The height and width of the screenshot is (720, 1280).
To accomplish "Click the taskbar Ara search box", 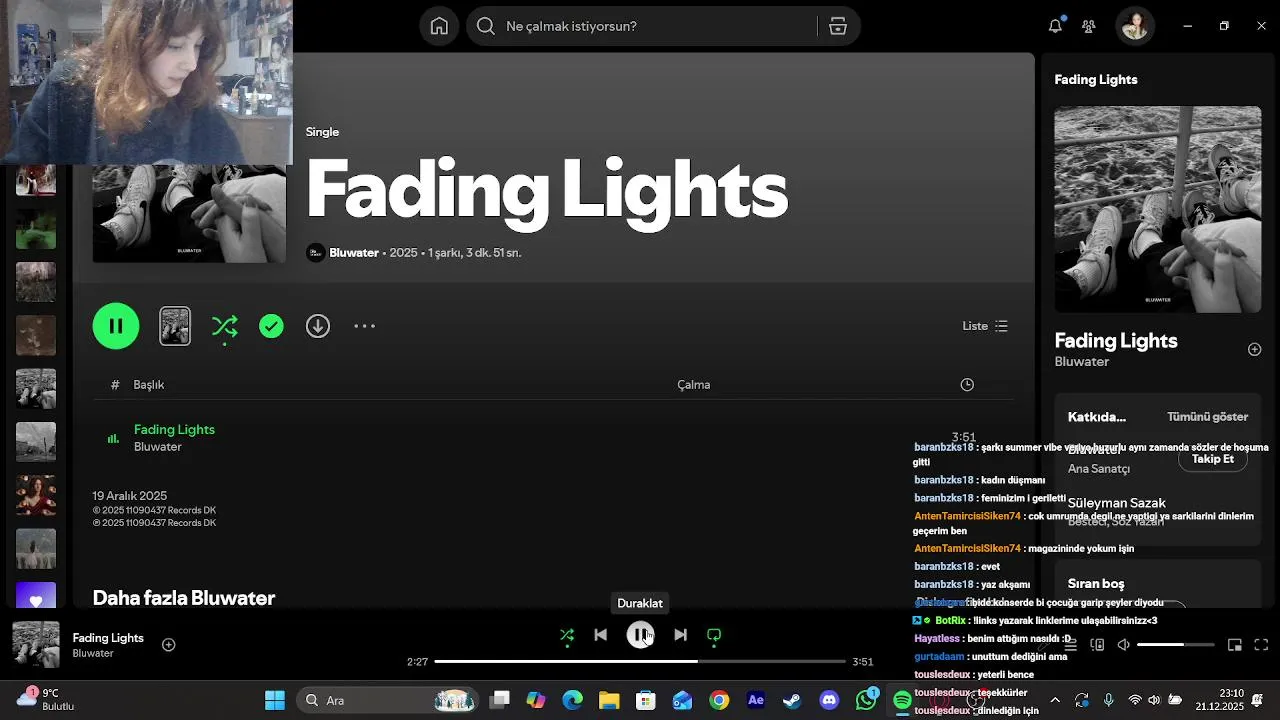I will (x=390, y=700).
